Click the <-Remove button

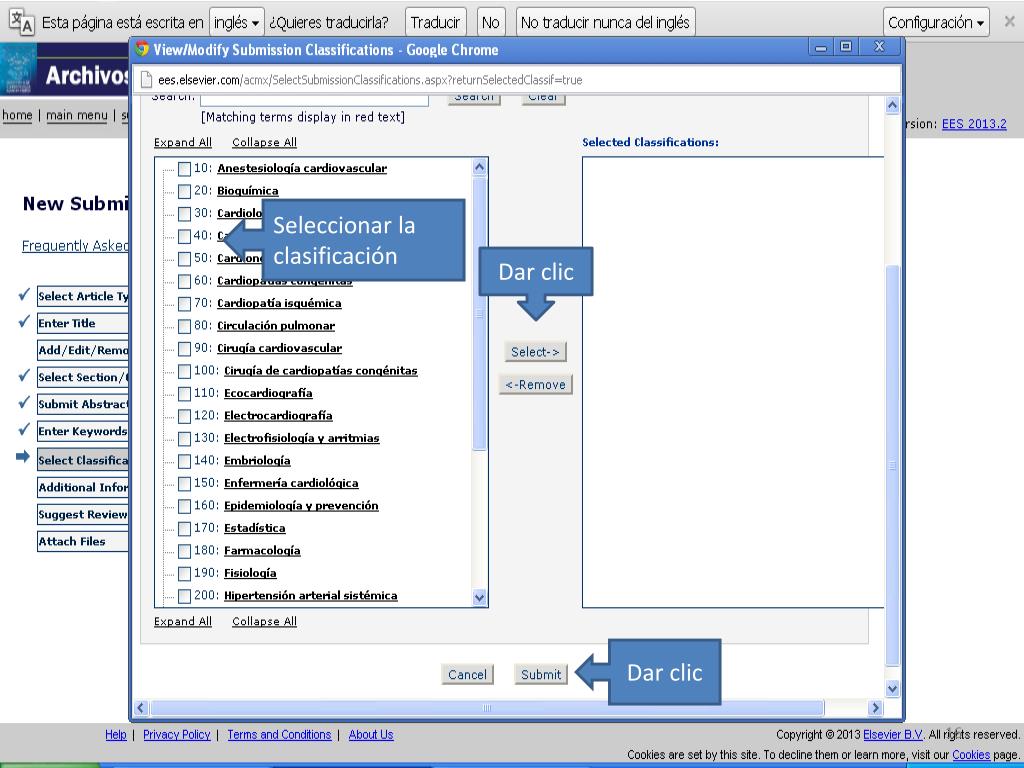tap(536, 385)
